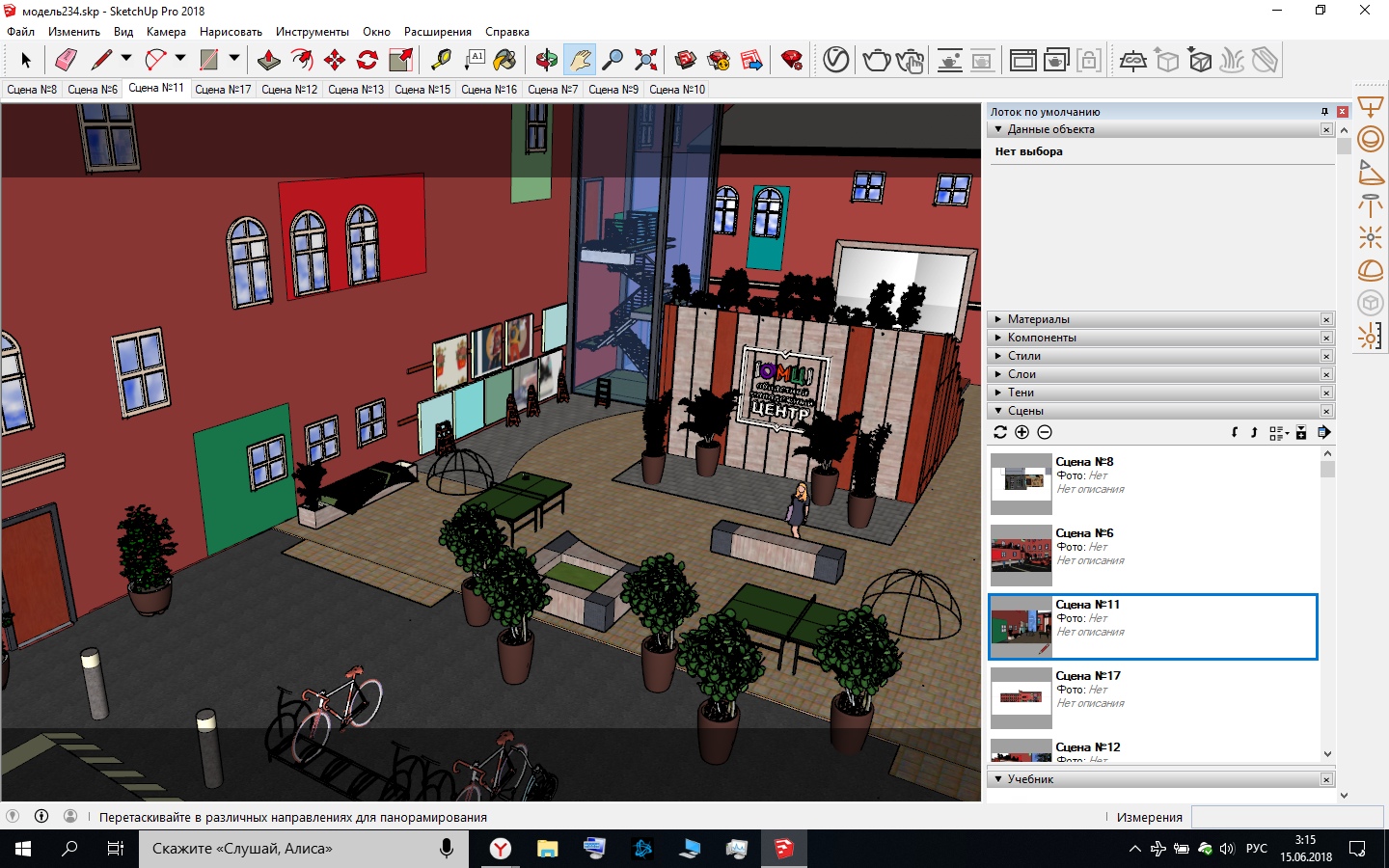
Task: Select the Pan hand tool
Action: coord(580,60)
